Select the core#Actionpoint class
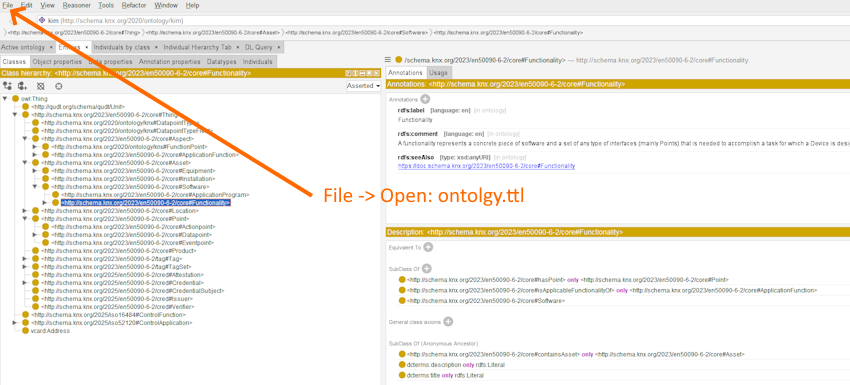 (132, 227)
